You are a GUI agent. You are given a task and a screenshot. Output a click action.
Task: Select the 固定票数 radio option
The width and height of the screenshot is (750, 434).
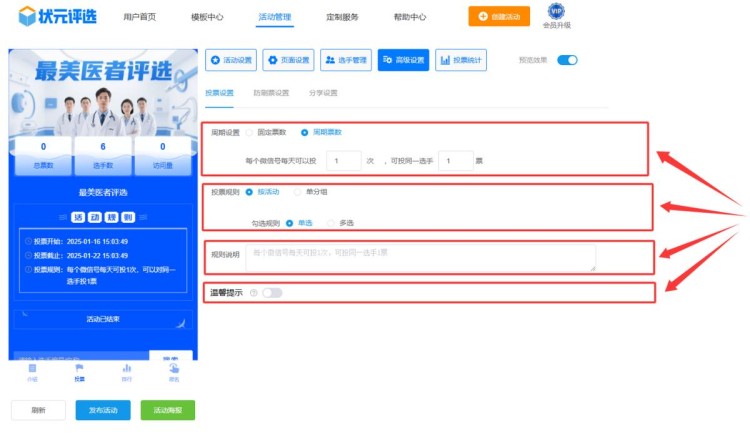[x=249, y=132]
